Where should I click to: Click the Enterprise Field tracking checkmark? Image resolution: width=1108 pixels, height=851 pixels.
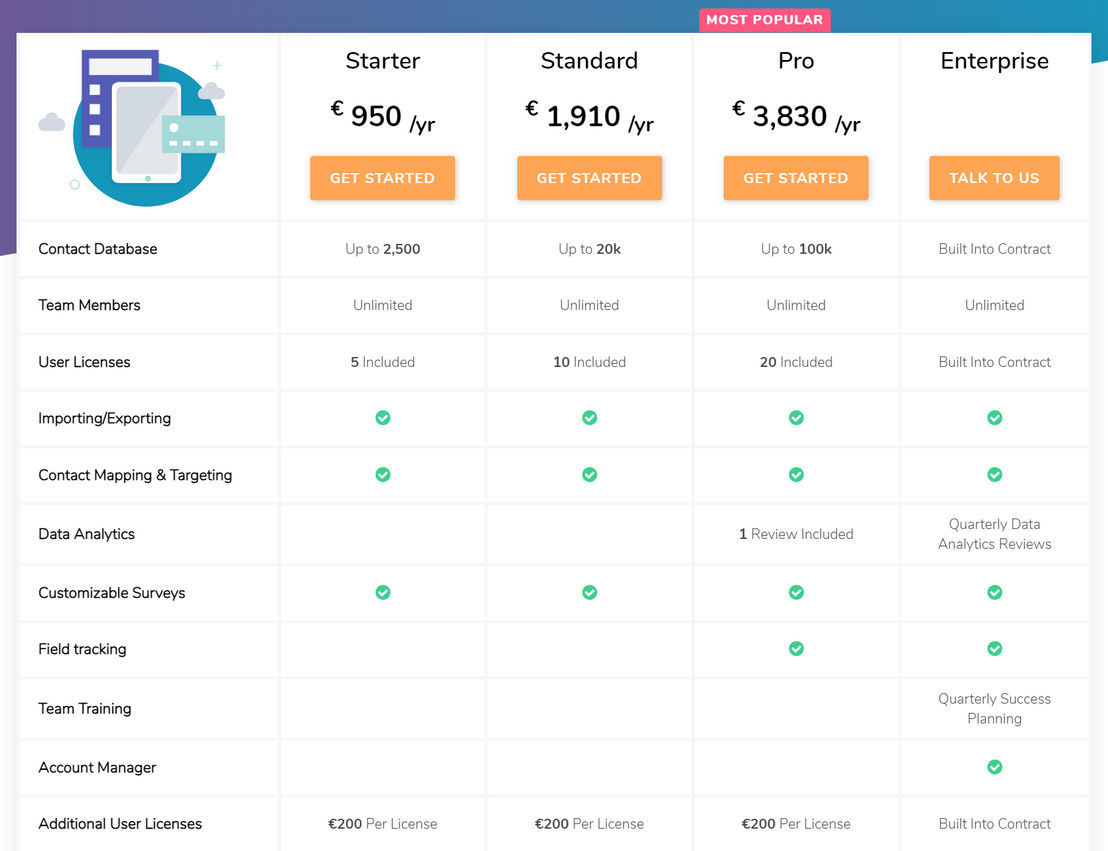995,648
